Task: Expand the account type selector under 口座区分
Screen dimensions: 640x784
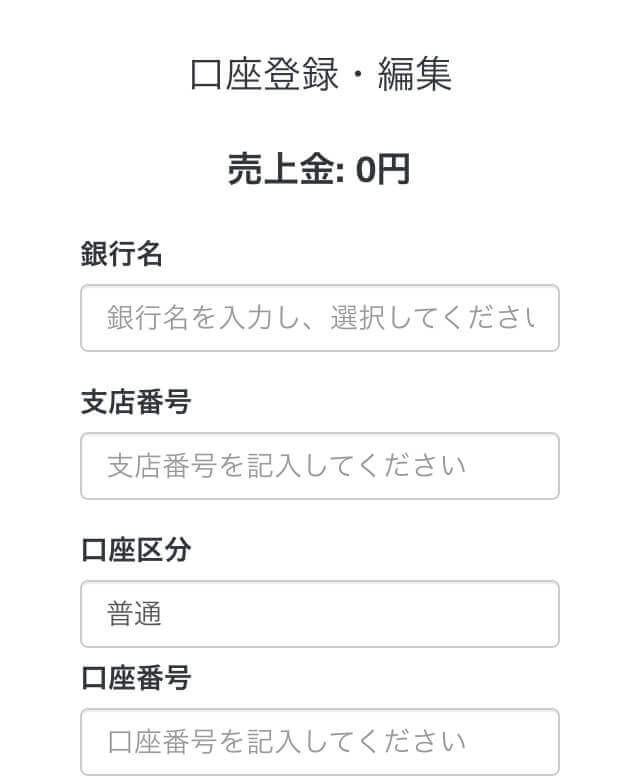Action: pyautogui.click(x=320, y=614)
